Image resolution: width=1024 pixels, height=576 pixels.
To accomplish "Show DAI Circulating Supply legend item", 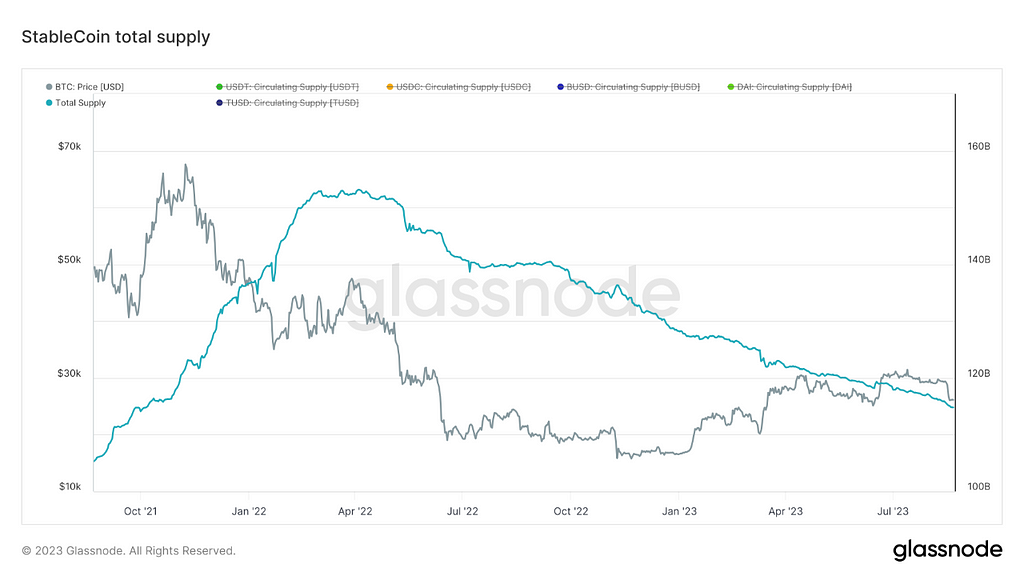I will click(x=790, y=87).
